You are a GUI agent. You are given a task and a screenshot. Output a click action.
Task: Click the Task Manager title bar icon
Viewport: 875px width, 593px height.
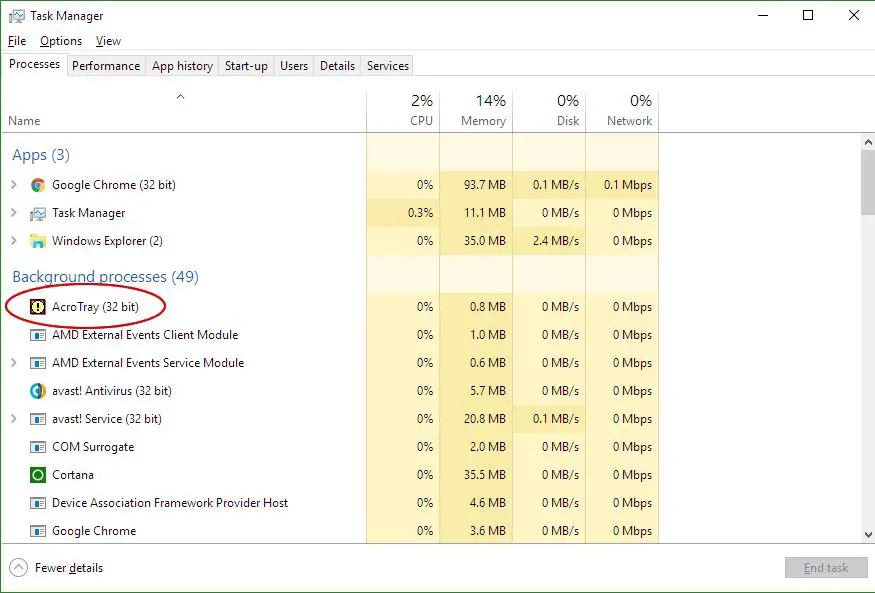[x=17, y=16]
